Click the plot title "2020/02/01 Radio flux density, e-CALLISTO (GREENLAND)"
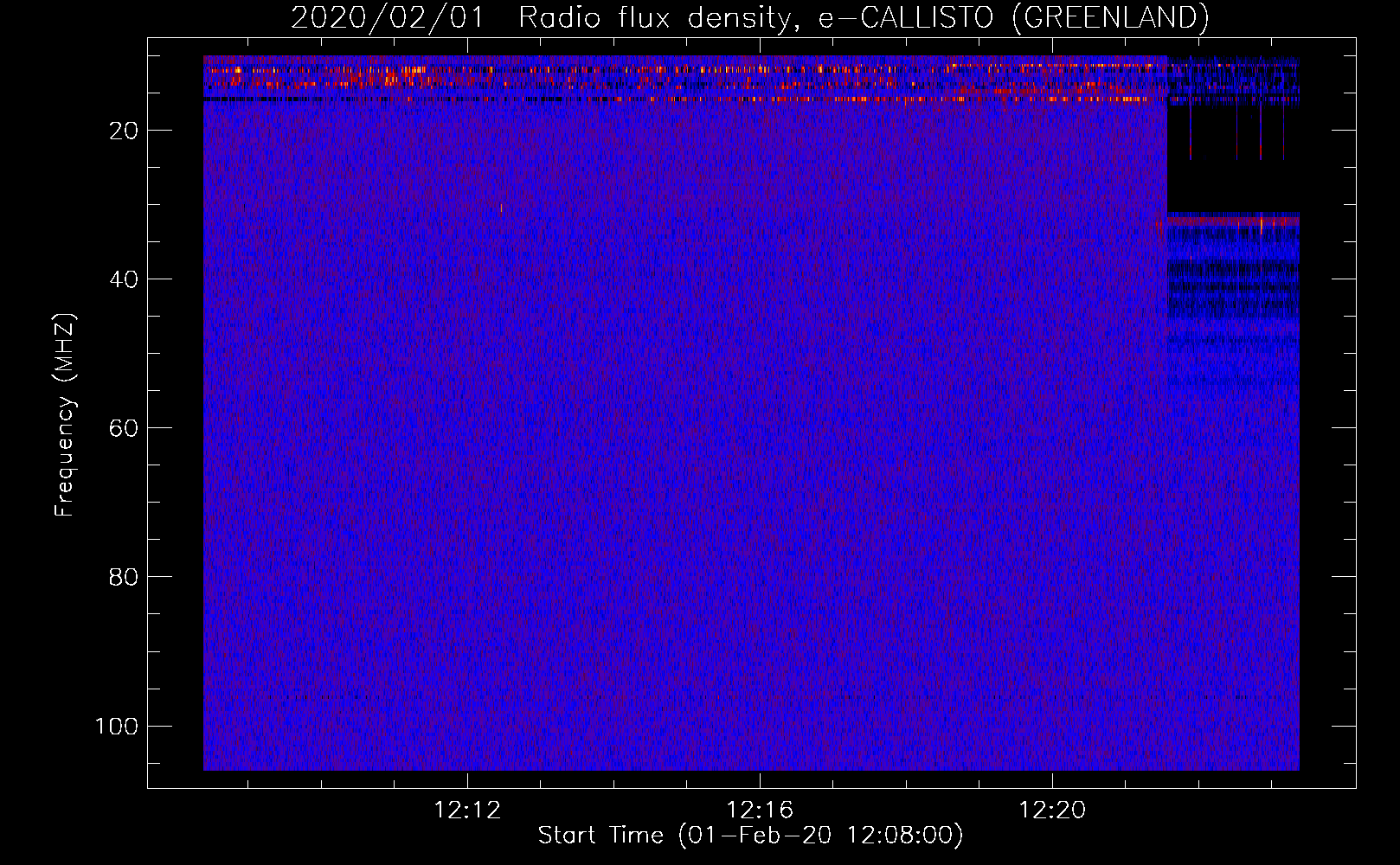The height and width of the screenshot is (865, 1400). pyautogui.click(x=749, y=17)
